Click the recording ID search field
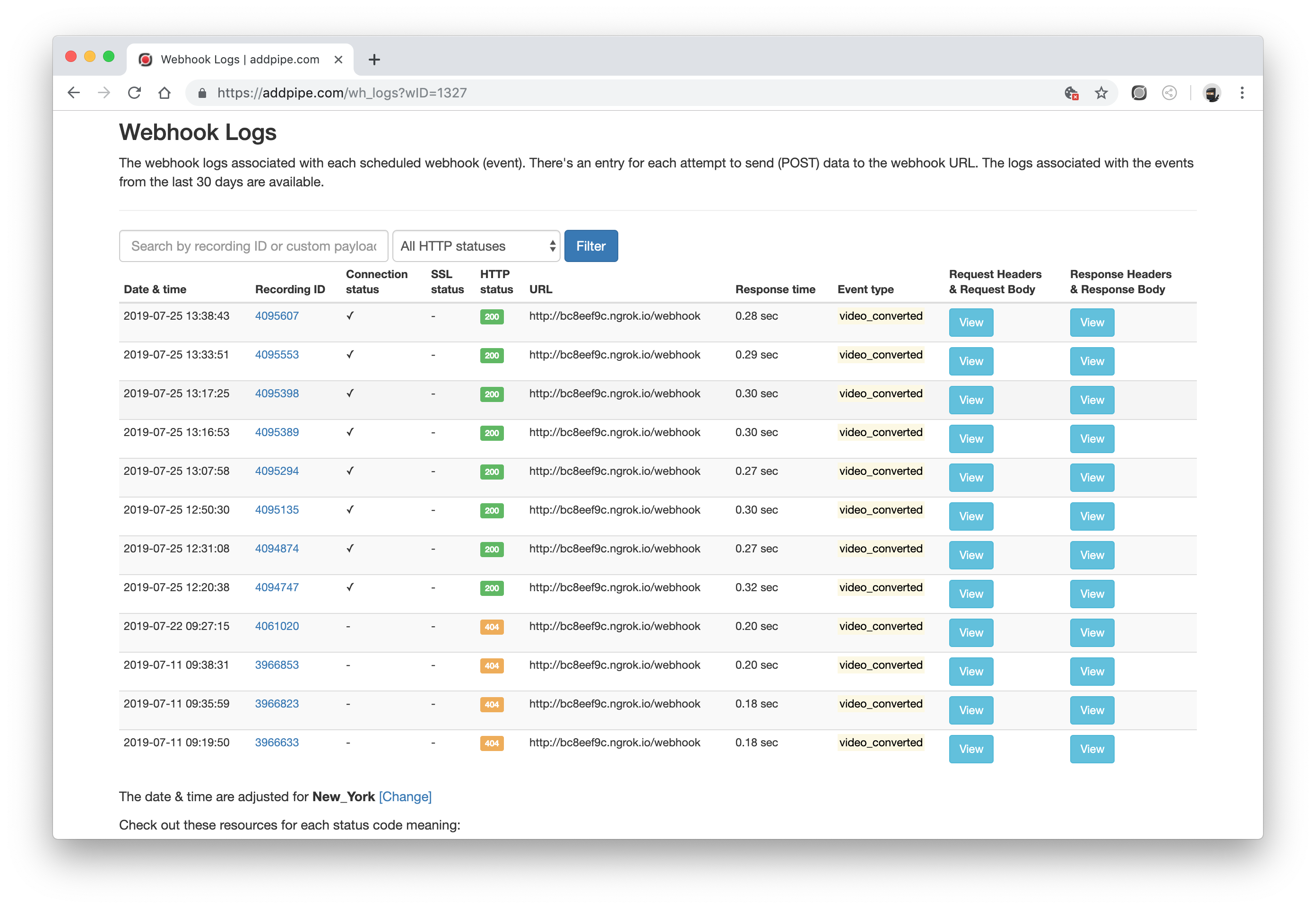 pyautogui.click(x=253, y=245)
